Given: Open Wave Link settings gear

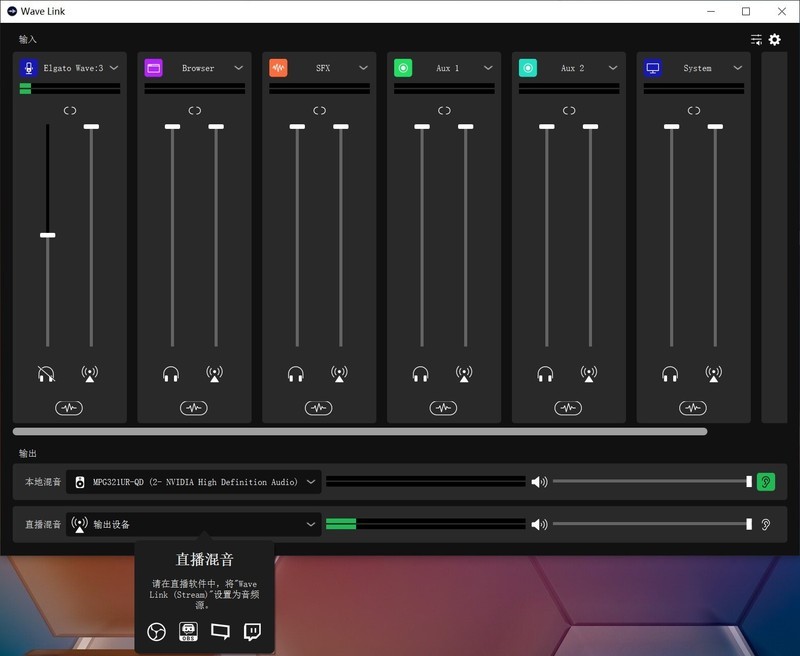Looking at the screenshot, I should tap(775, 40).
